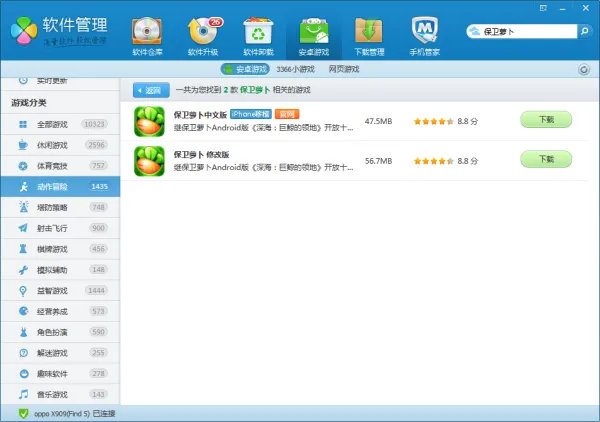Switch to 安卓游戏 top toolbar tab

[313, 35]
